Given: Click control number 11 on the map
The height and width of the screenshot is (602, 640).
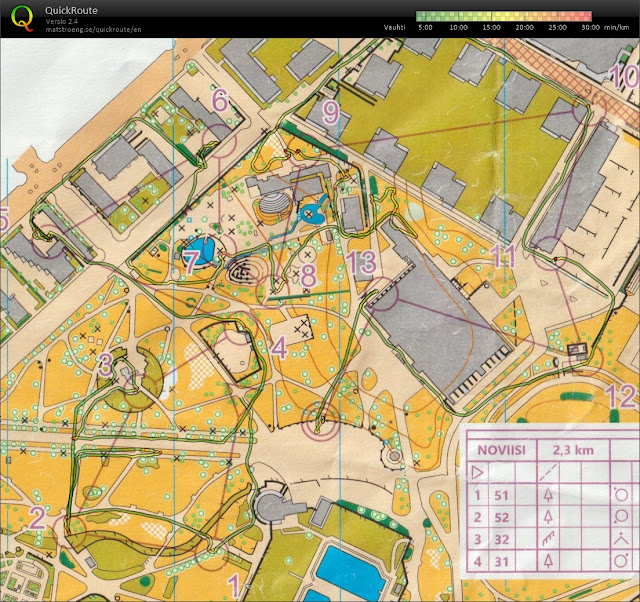Looking at the screenshot, I should [504, 257].
